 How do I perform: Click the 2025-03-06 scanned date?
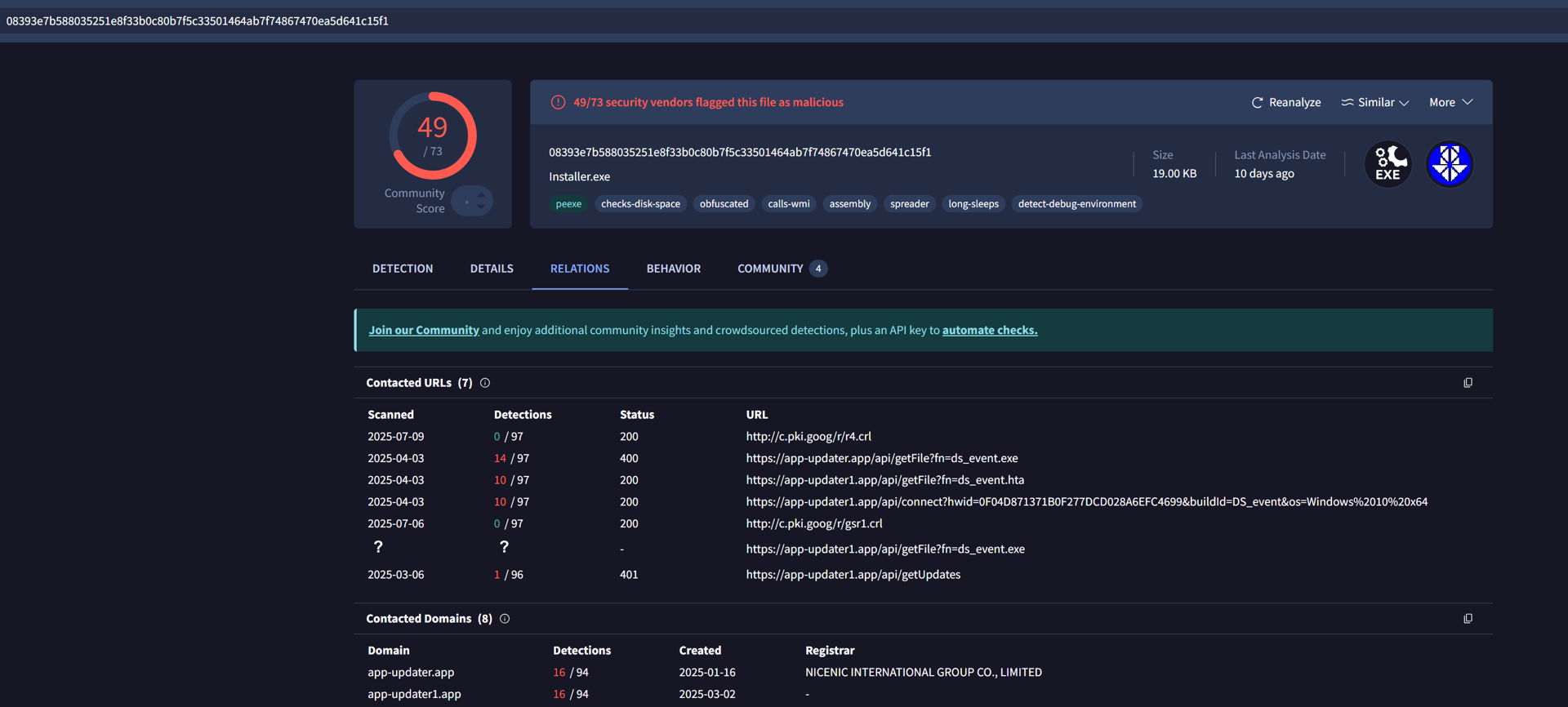[396, 575]
